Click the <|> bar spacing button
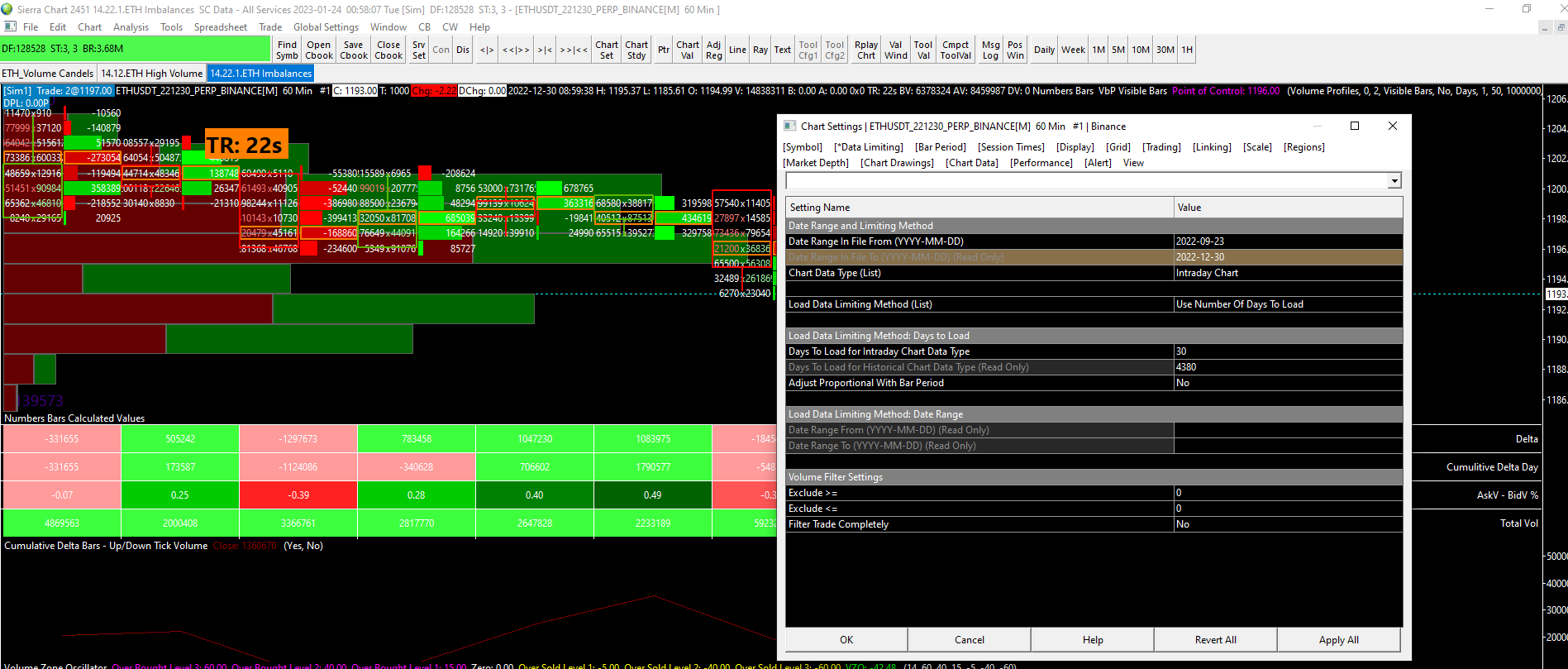This screenshot has height=669, width=1568. (x=487, y=50)
